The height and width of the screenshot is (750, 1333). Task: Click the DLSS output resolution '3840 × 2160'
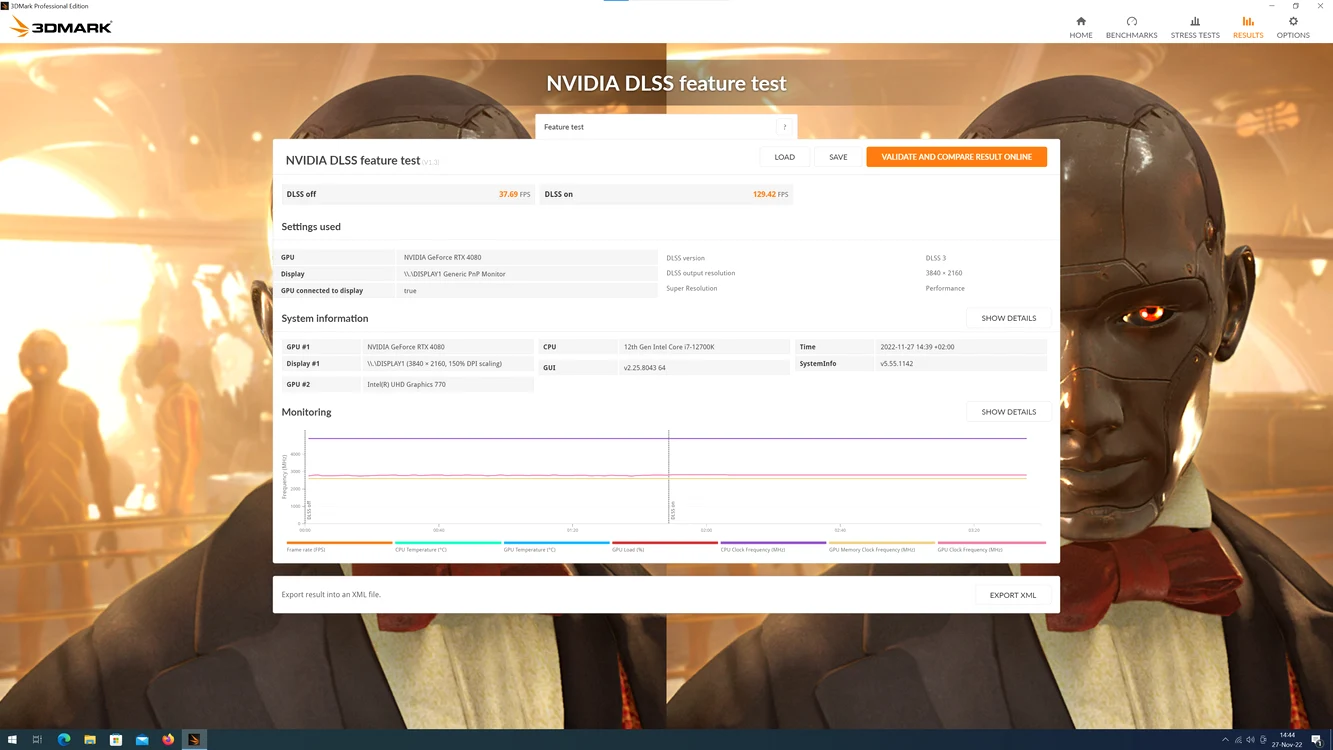pyautogui.click(x=944, y=273)
